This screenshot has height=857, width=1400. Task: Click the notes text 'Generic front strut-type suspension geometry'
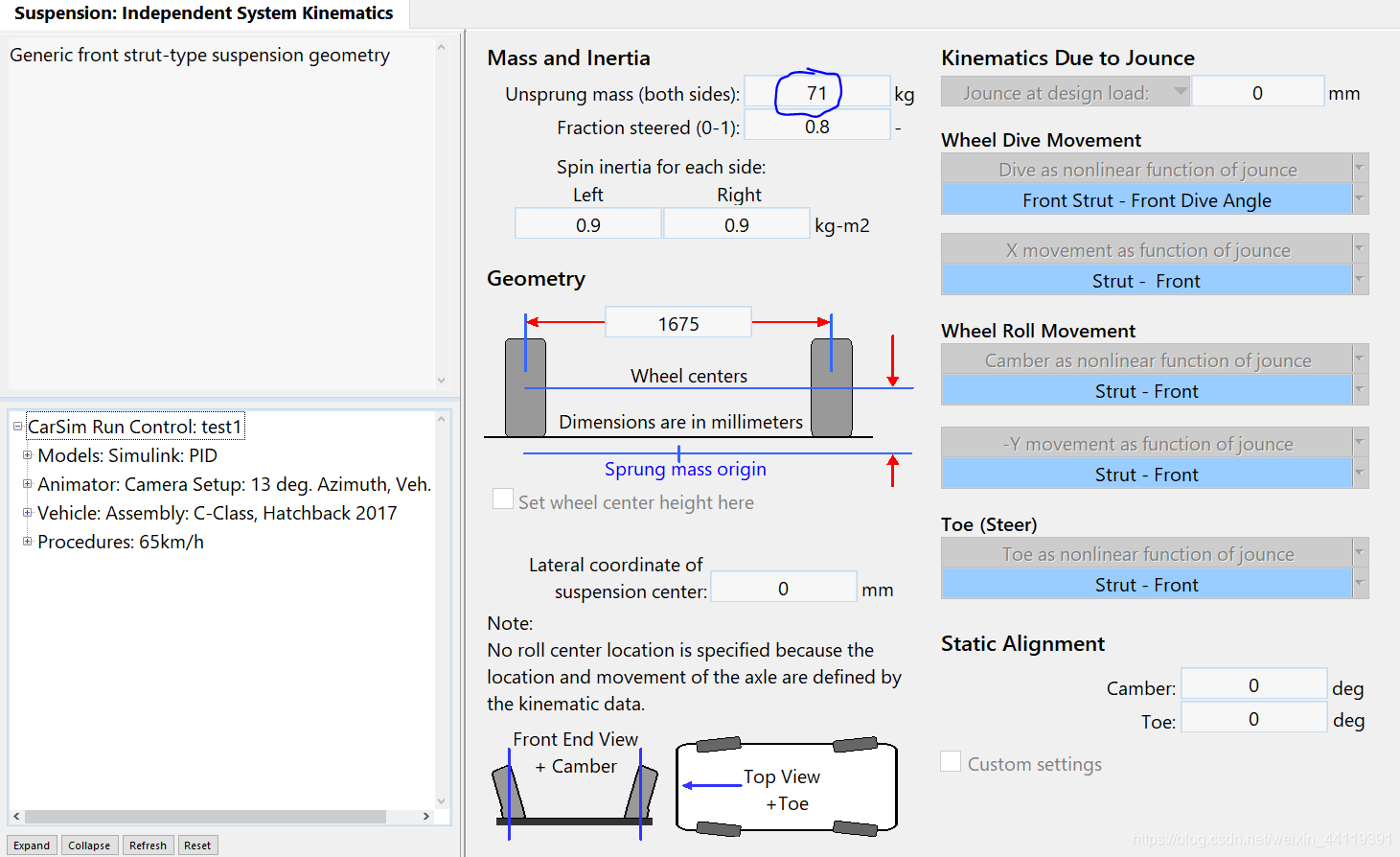point(199,55)
